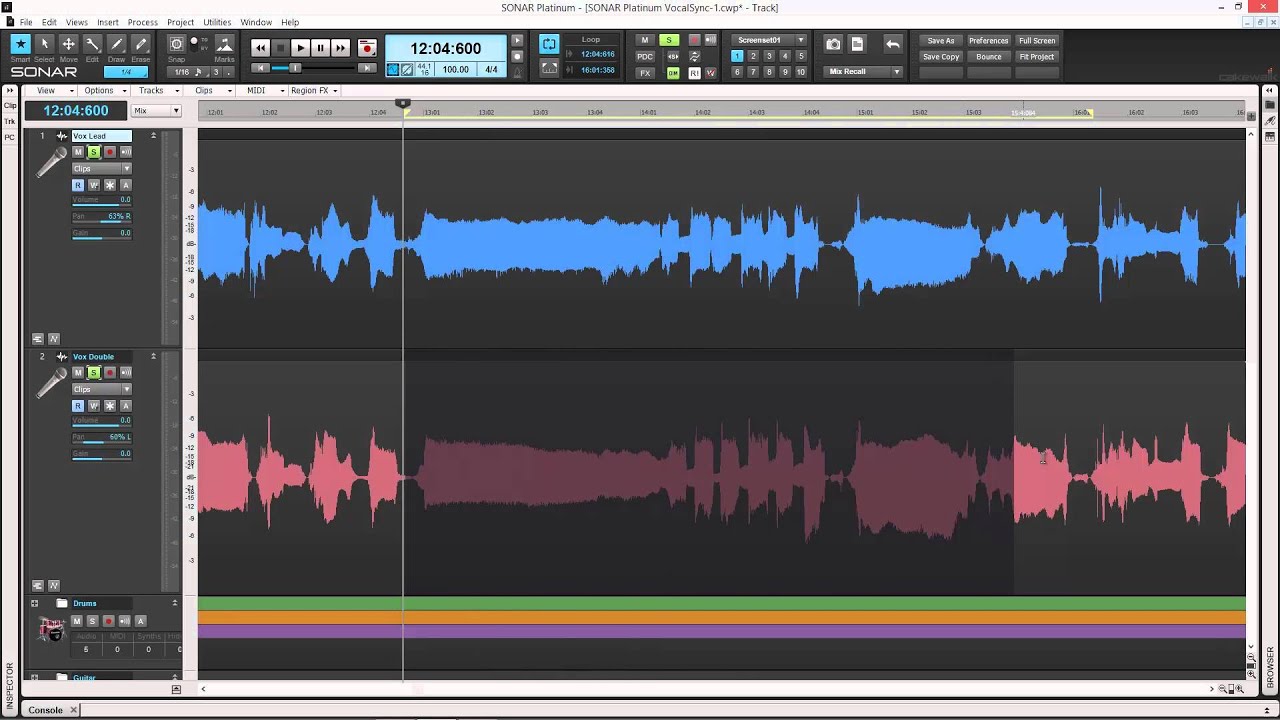The width and height of the screenshot is (1280, 720).
Task: Stop playback with the Stop button
Action: pos(280,48)
